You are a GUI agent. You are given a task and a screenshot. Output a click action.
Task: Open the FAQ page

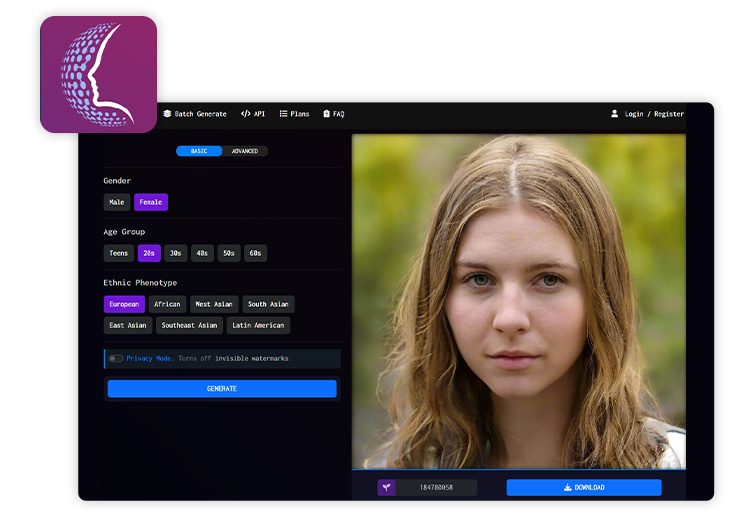(x=334, y=114)
